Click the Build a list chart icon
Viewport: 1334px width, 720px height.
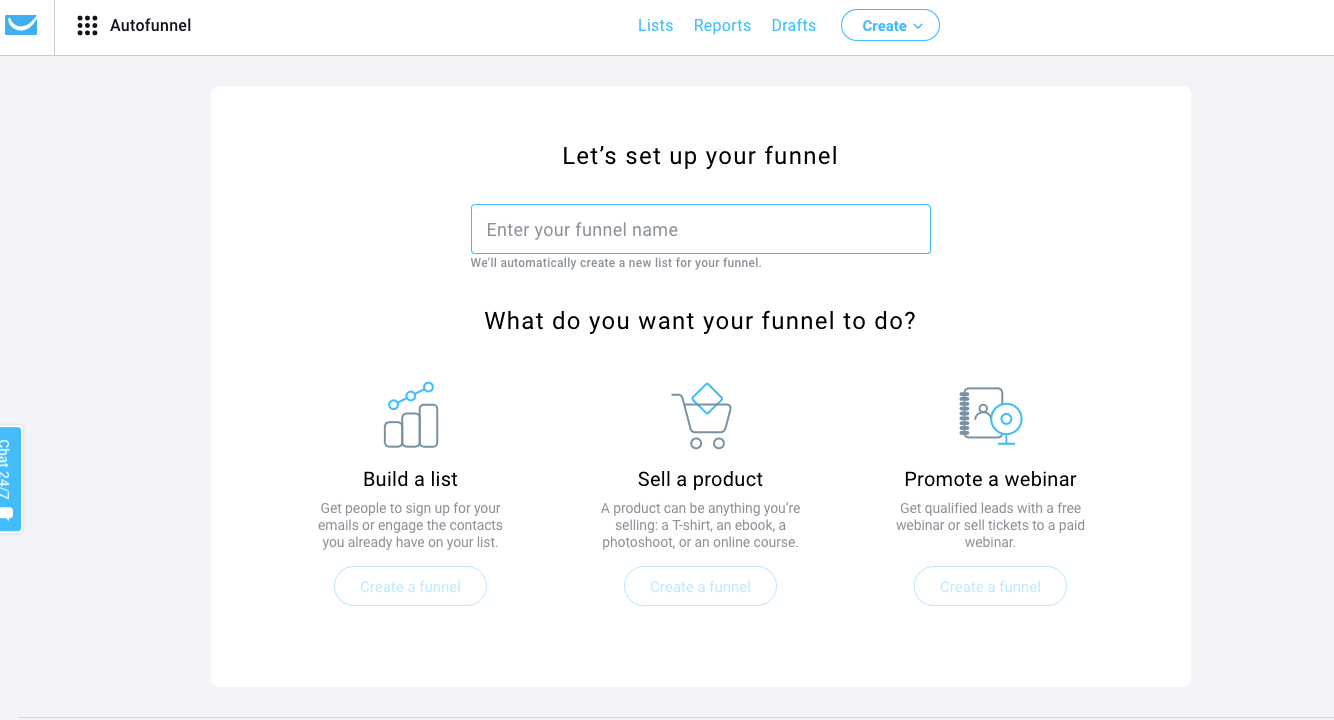pos(411,415)
